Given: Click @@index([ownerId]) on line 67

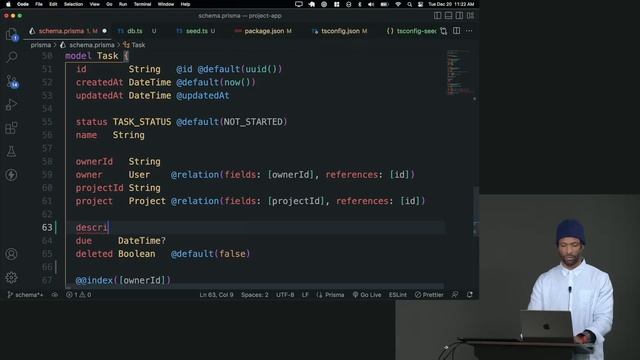Looking at the screenshot, I should click(x=123, y=280).
